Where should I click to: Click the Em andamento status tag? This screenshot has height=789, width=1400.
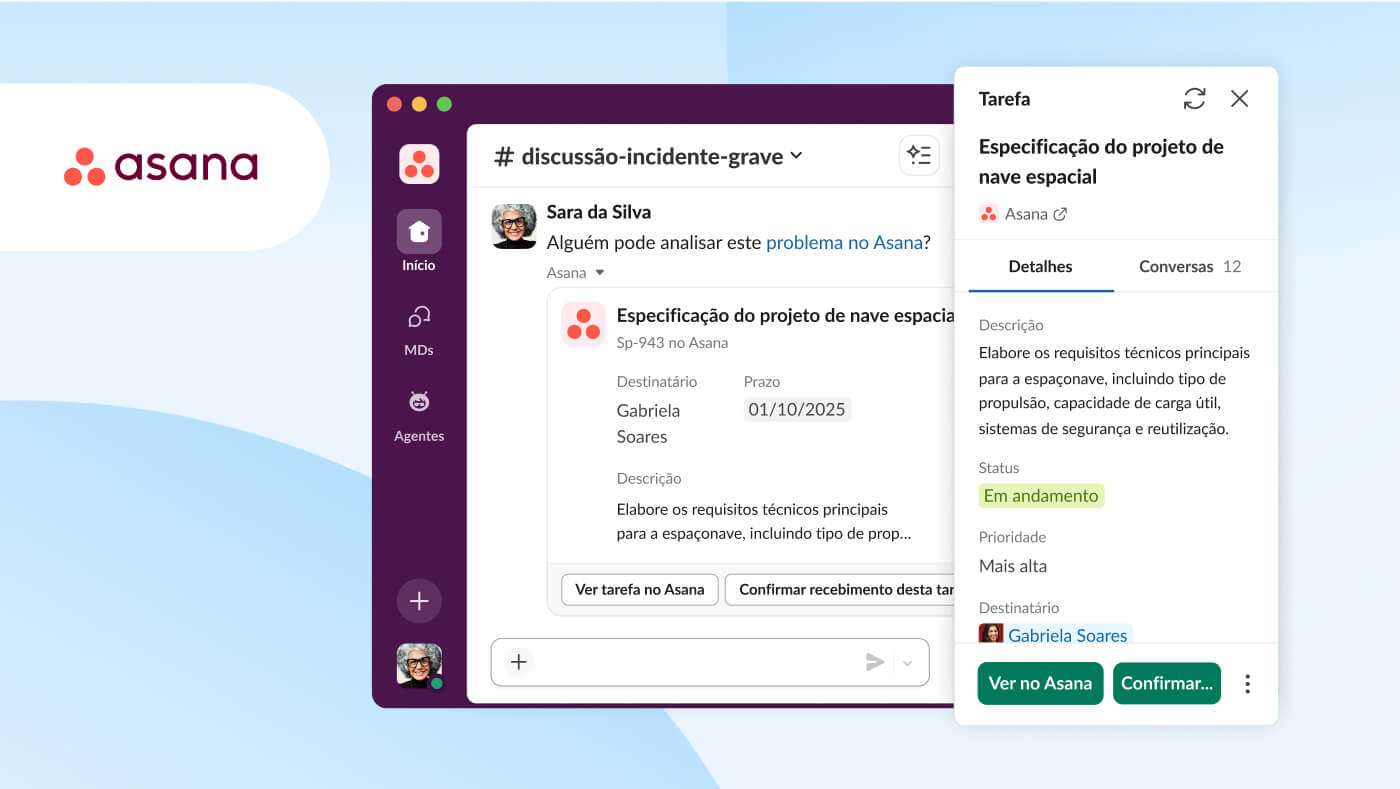1041,495
